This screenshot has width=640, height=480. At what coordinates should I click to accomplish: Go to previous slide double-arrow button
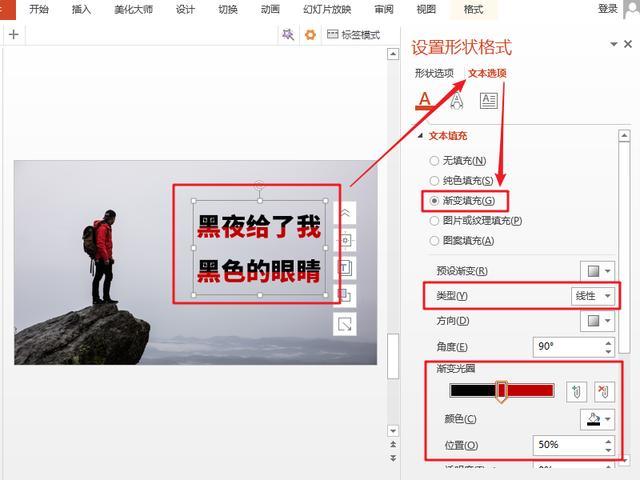coord(393,444)
